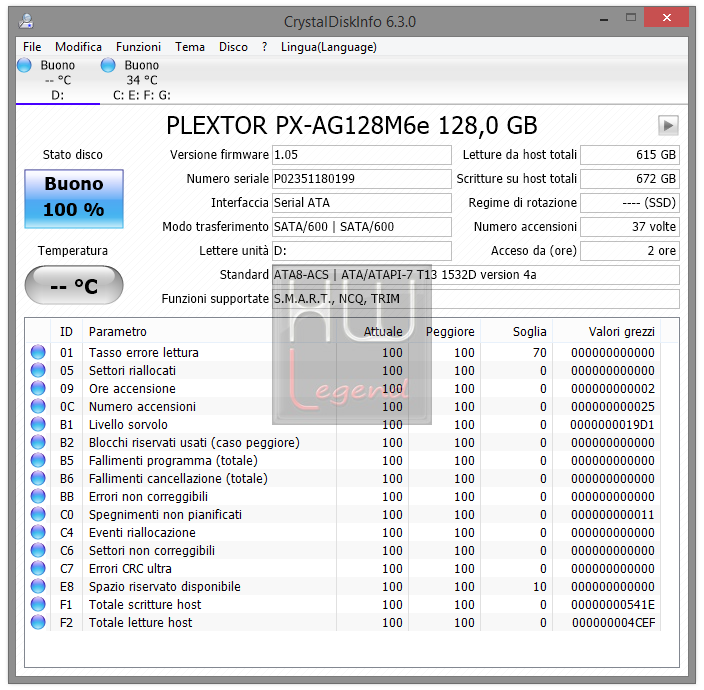The image size is (704, 690).
Task: Click the Funzioni supportate field
Action: pos(476,299)
